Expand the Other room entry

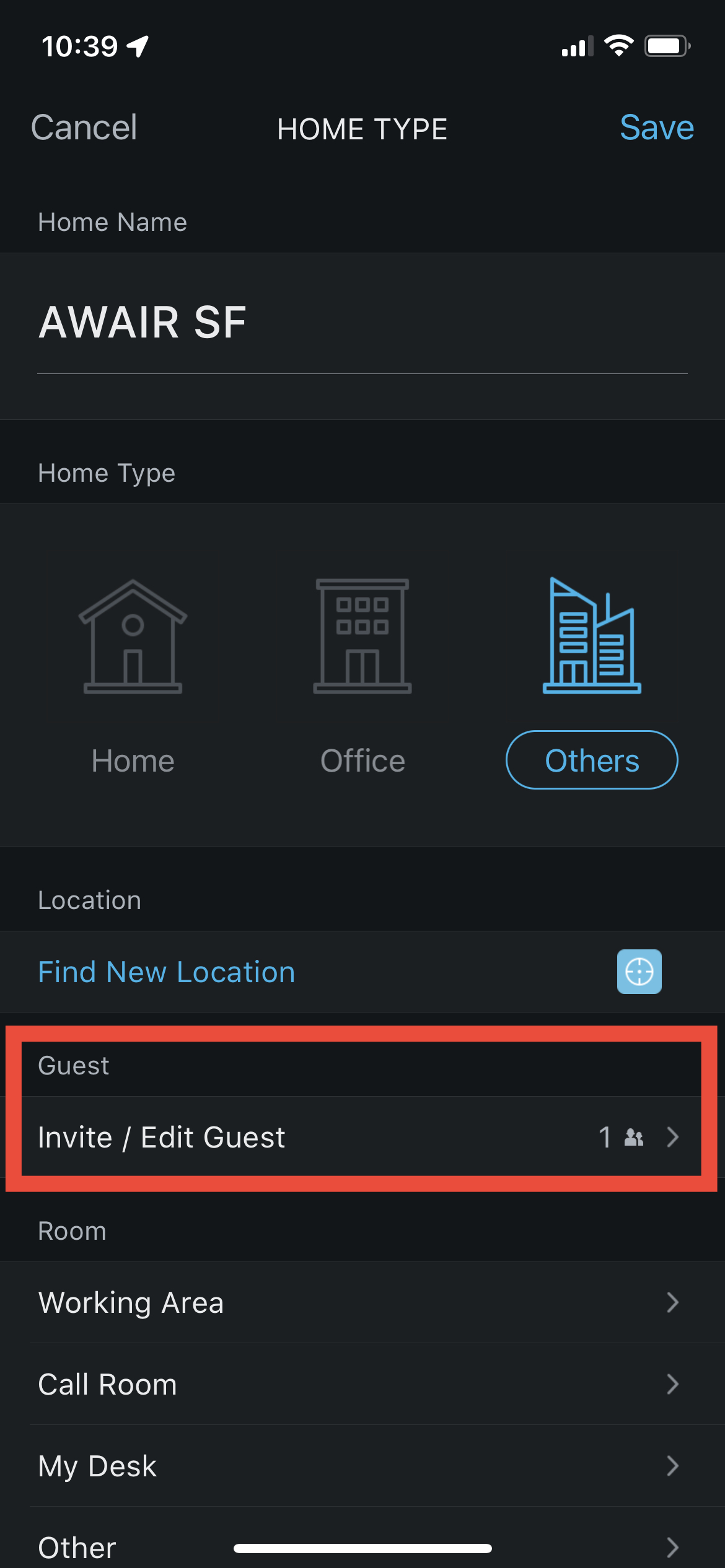tap(362, 1546)
